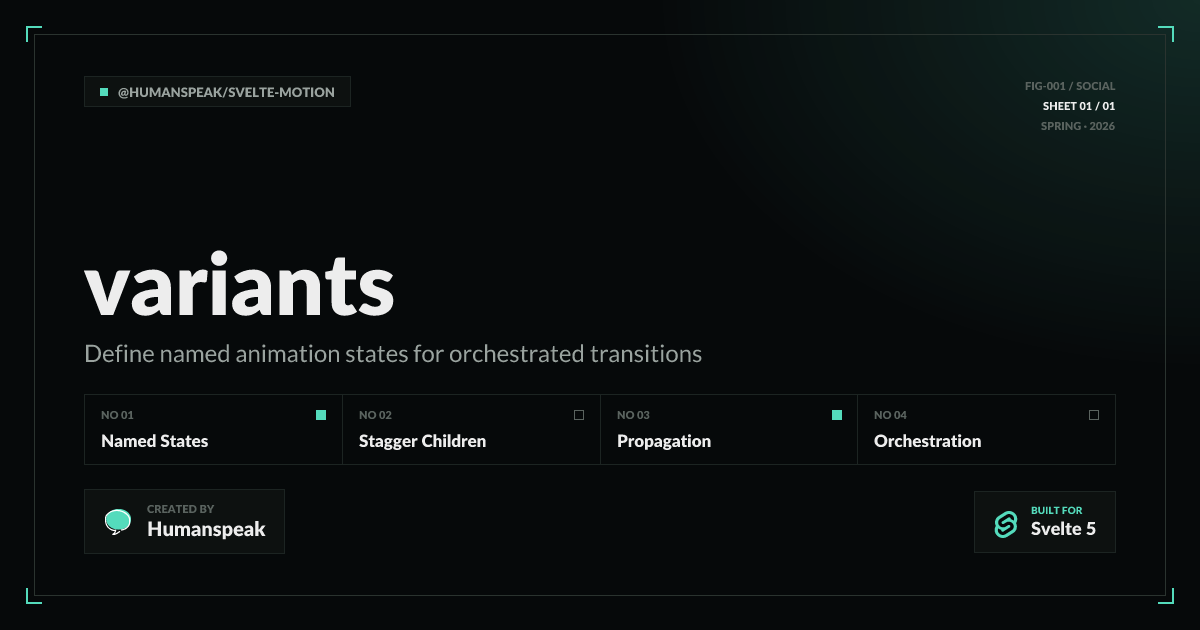
Task: Open the Orchestration card
Action: [987, 430]
